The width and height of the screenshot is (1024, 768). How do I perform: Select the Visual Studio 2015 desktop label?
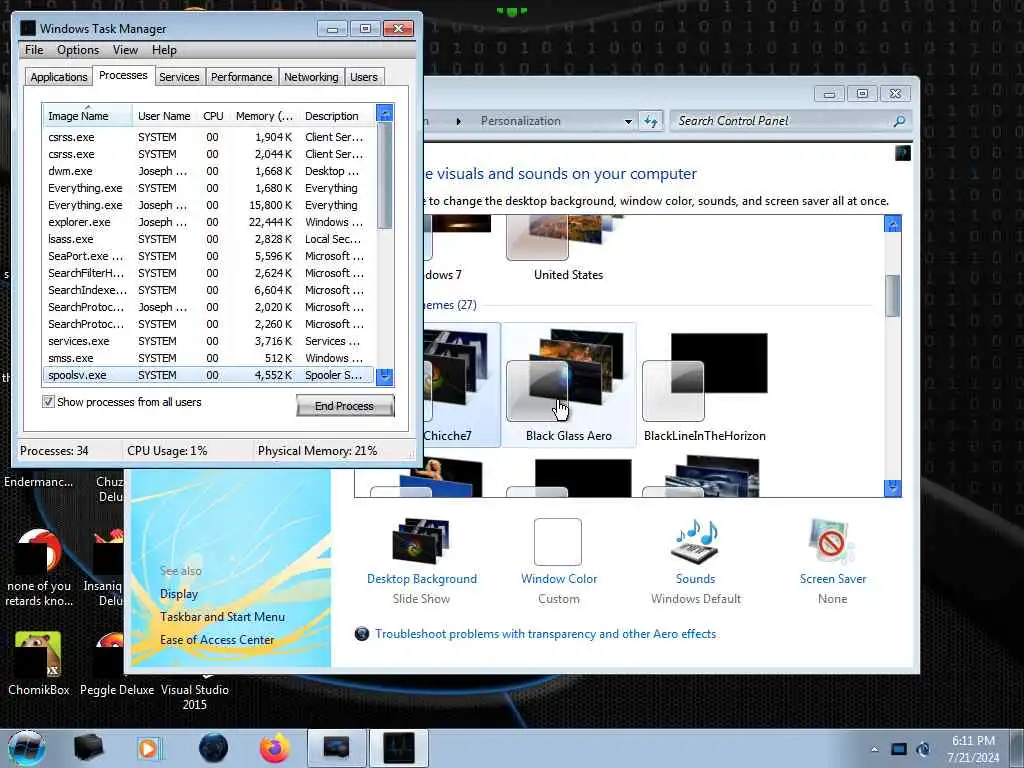(195, 697)
